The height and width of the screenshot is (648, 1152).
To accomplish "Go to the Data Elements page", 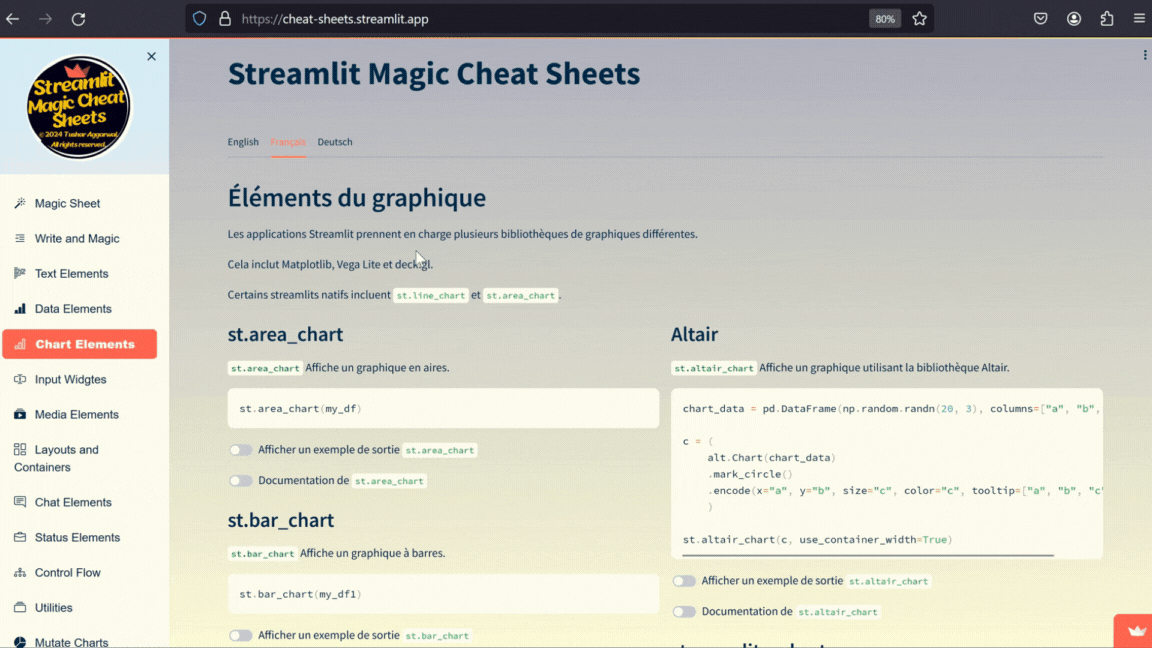I will (79, 309).
